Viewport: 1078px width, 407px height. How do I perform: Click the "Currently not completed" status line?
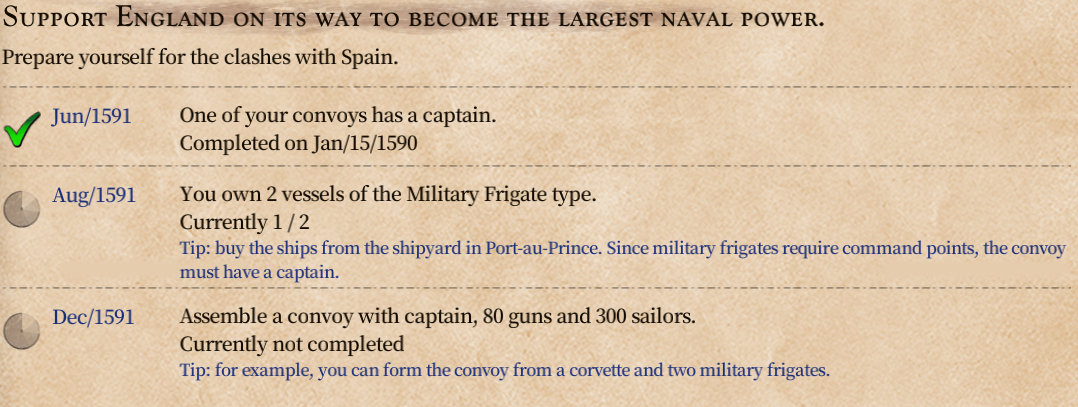coord(291,344)
